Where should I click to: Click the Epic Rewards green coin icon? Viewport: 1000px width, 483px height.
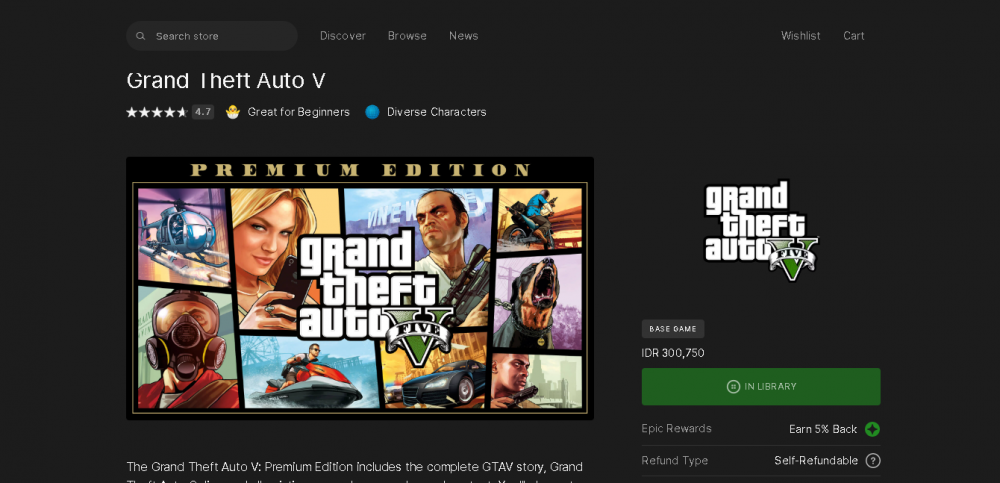point(872,429)
